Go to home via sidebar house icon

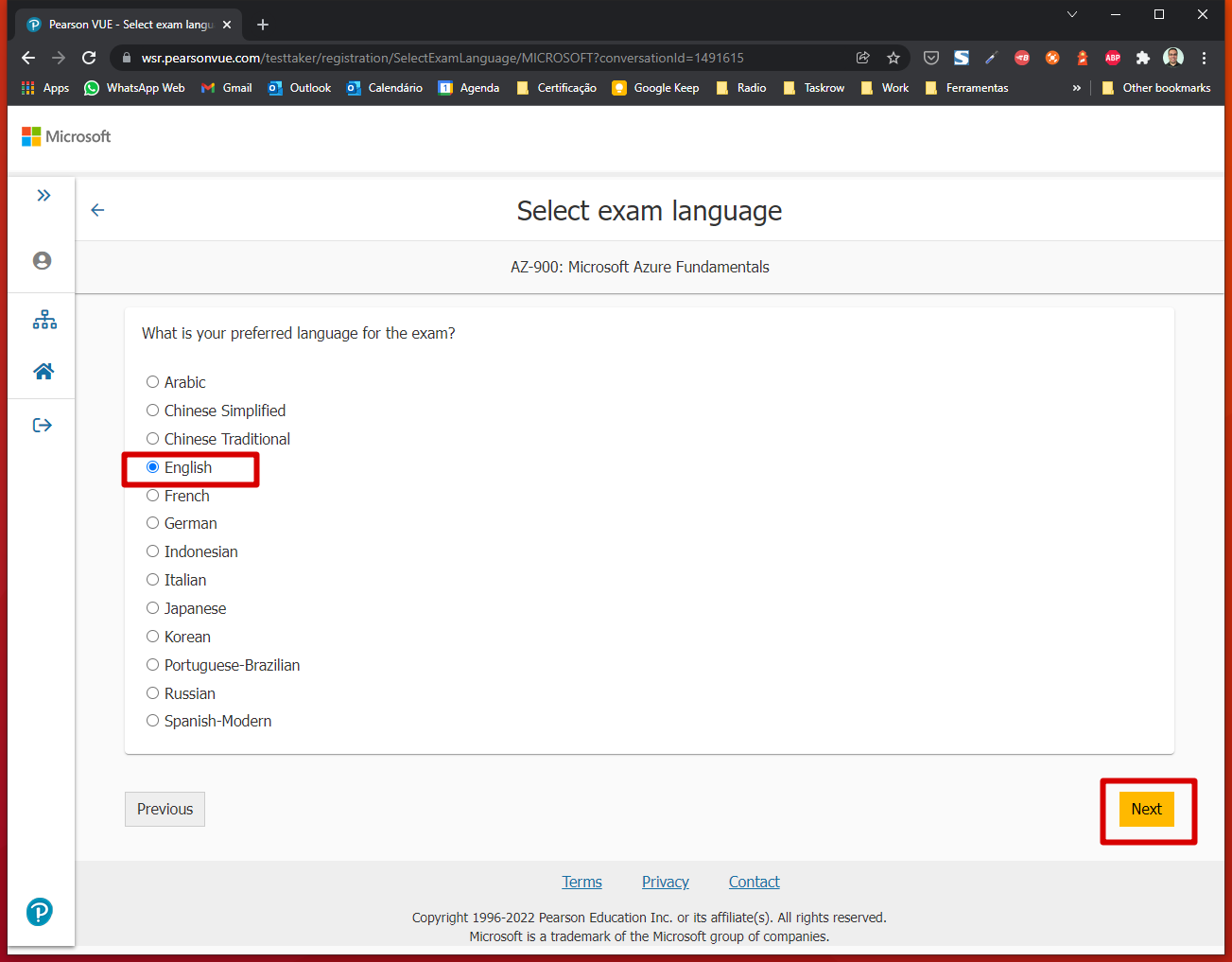43,372
